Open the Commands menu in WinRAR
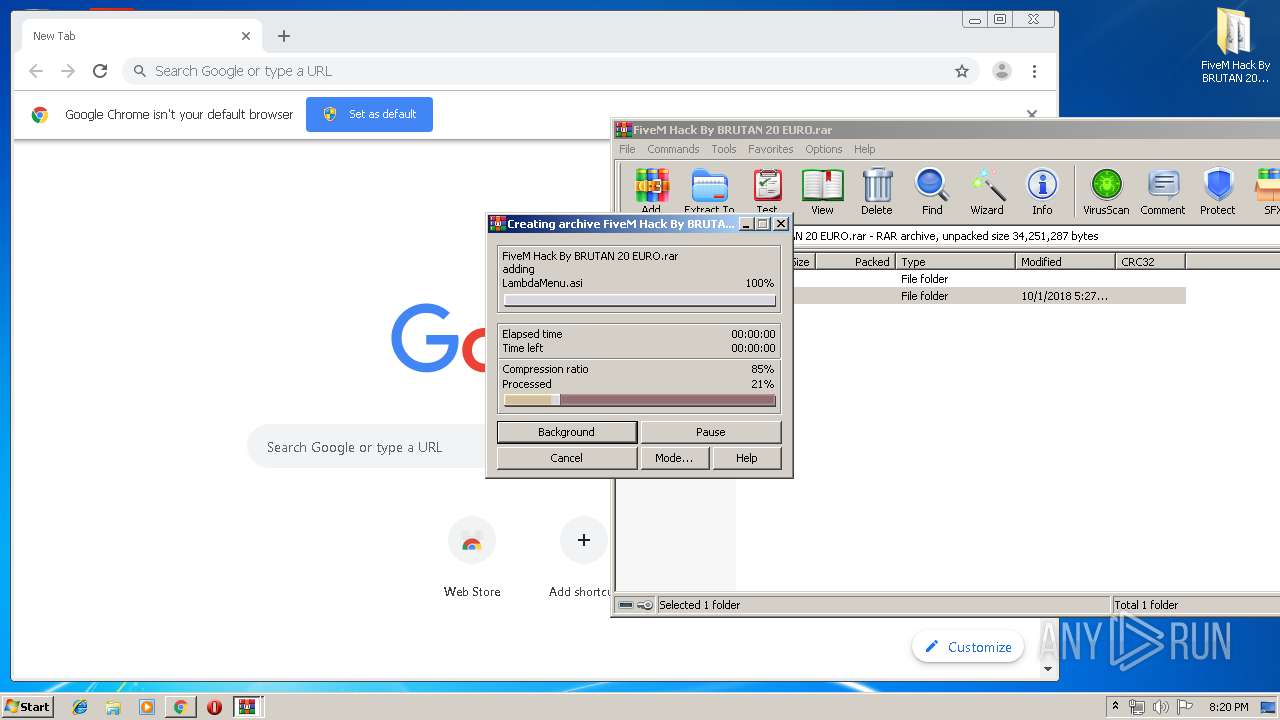The width and height of the screenshot is (1280, 720). [x=673, y=149]
